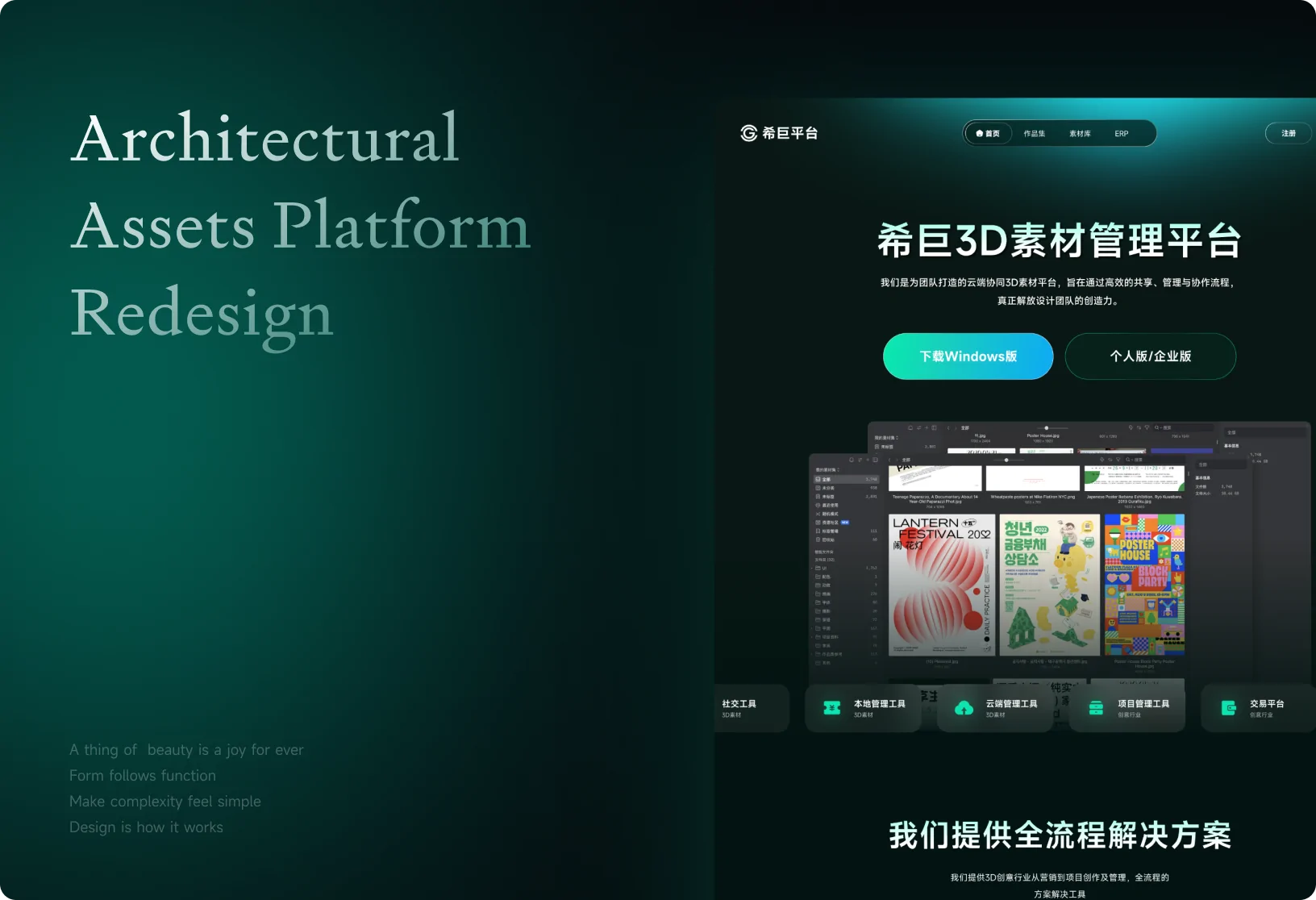
Task: Click the 希巨平台 logo icon
Action: (748, 133)
